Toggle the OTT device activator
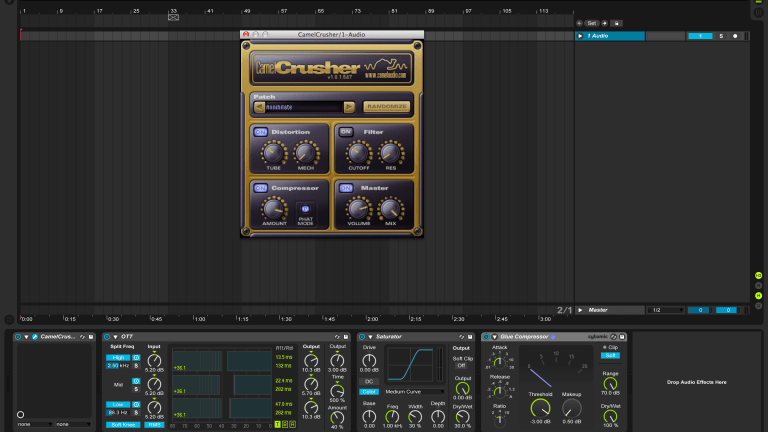 point(107,337)
